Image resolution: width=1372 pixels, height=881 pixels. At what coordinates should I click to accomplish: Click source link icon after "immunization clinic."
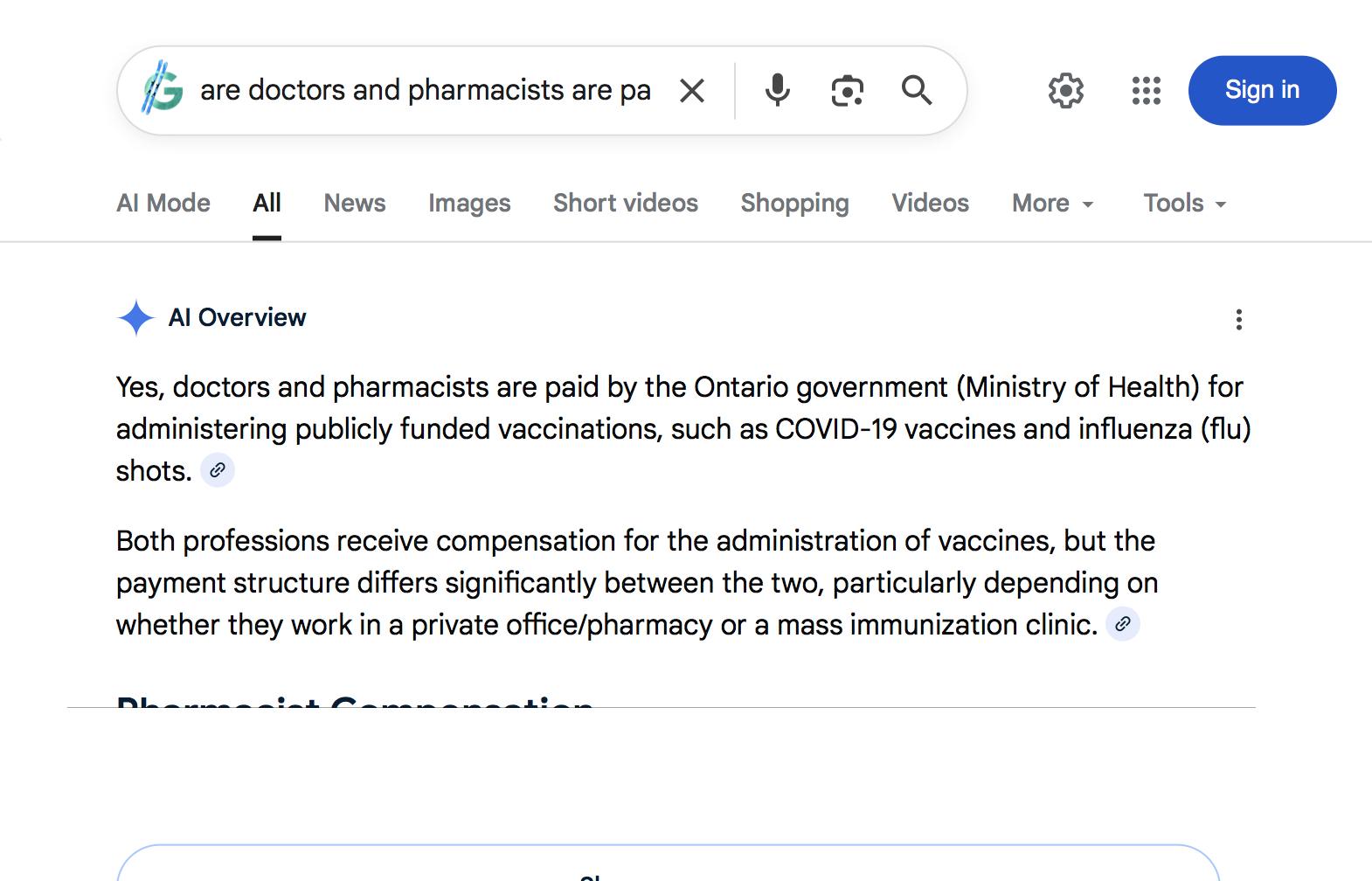[x=1123, y=624]
